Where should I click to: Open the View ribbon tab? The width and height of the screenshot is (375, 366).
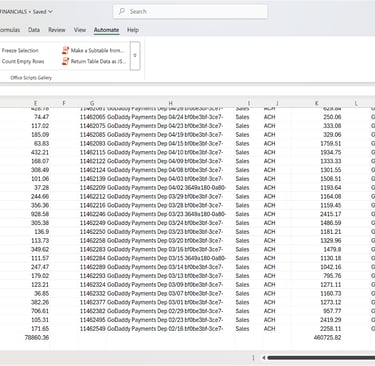click(80, 30)
